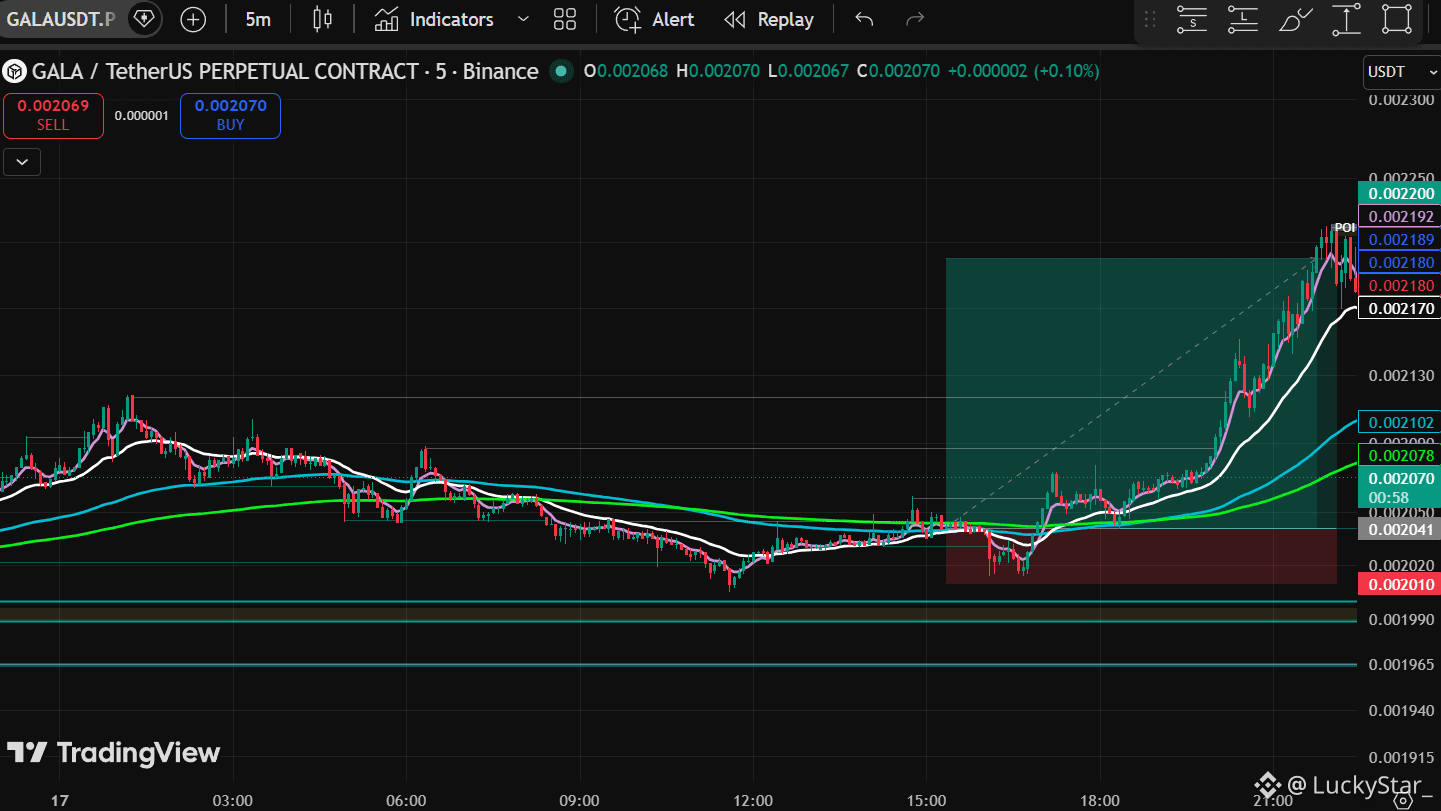Open the USDT currency dropdown
Screen dimensions: 1441x811
point(1400,72)
